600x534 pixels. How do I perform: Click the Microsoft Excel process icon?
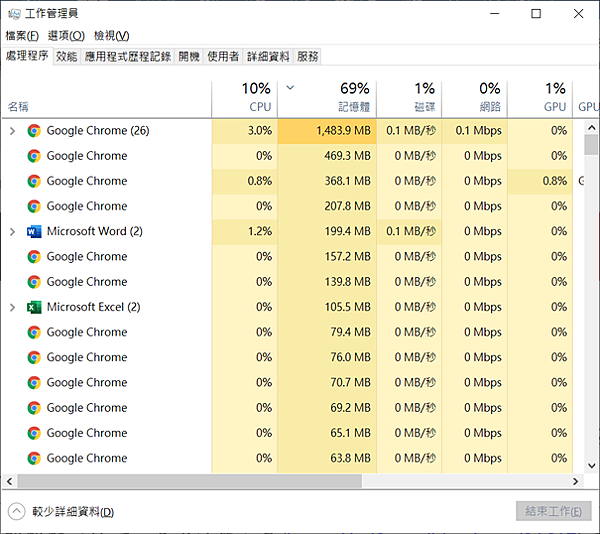coord(34,307)
